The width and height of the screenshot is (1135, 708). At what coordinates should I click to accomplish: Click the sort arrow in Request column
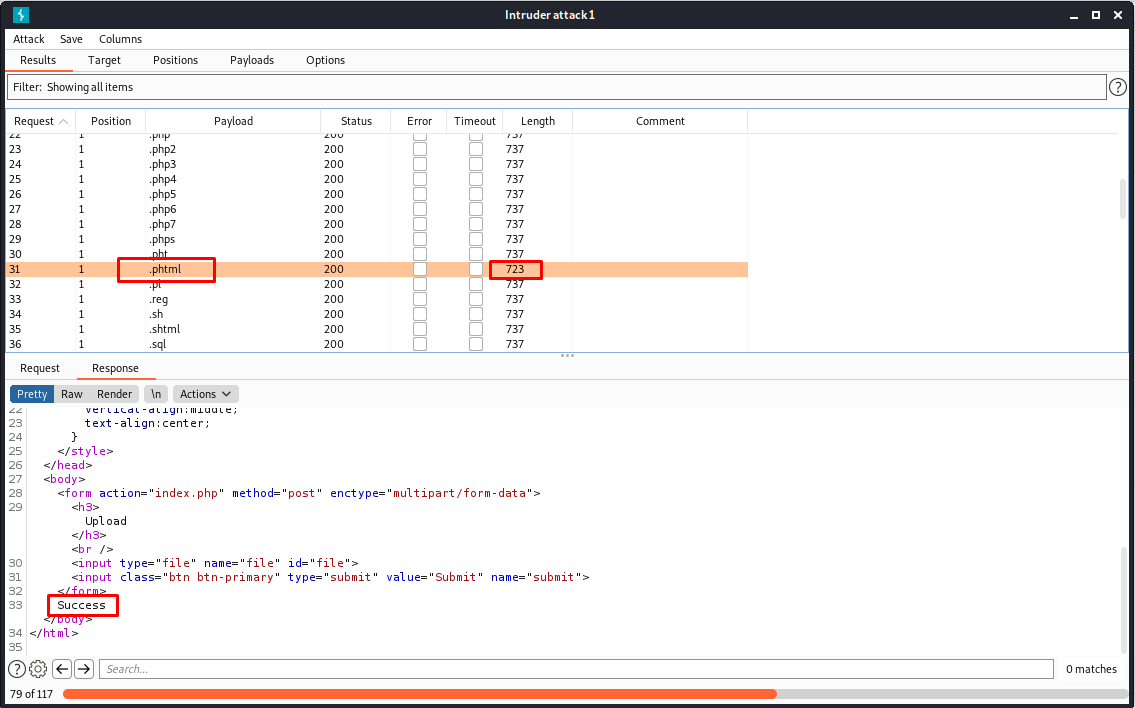[x=64, y=121]
